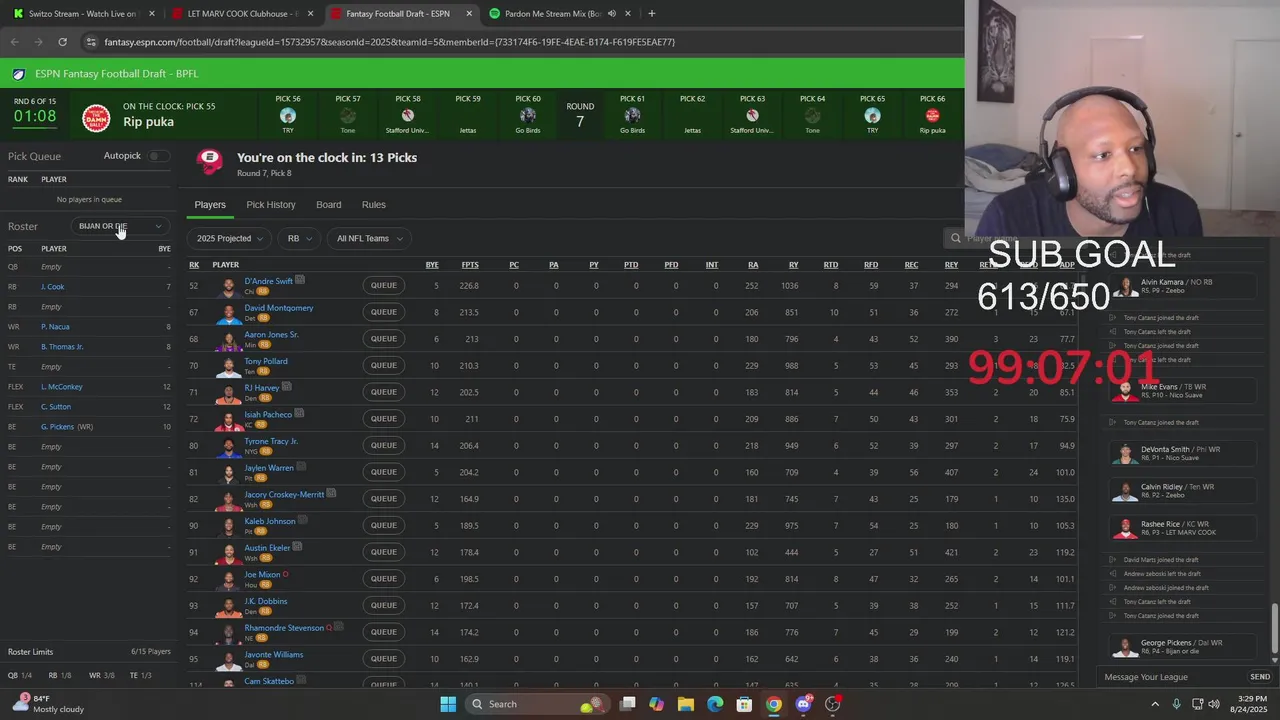Click Pick 60 Go Birds team icon
Screen dimensions: 1280x720
pyautogui.click(x=528, y=115)
